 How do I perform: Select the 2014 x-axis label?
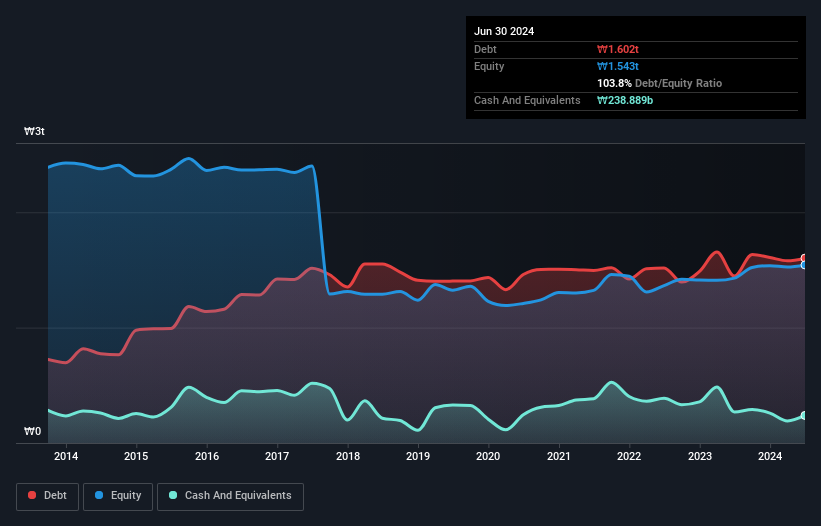click(66, 456)
